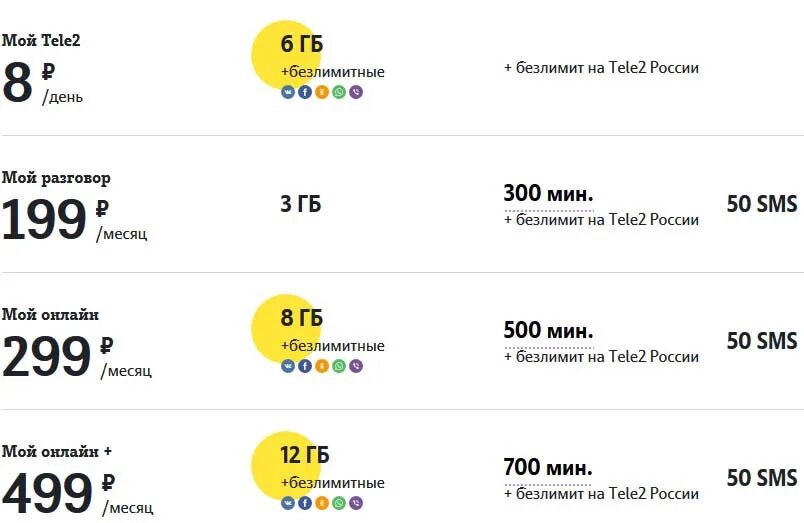The width and height of the screenshot is (804, 523).
Task: Click the underlined 300 мин. text
Action: tap(549, 194)
